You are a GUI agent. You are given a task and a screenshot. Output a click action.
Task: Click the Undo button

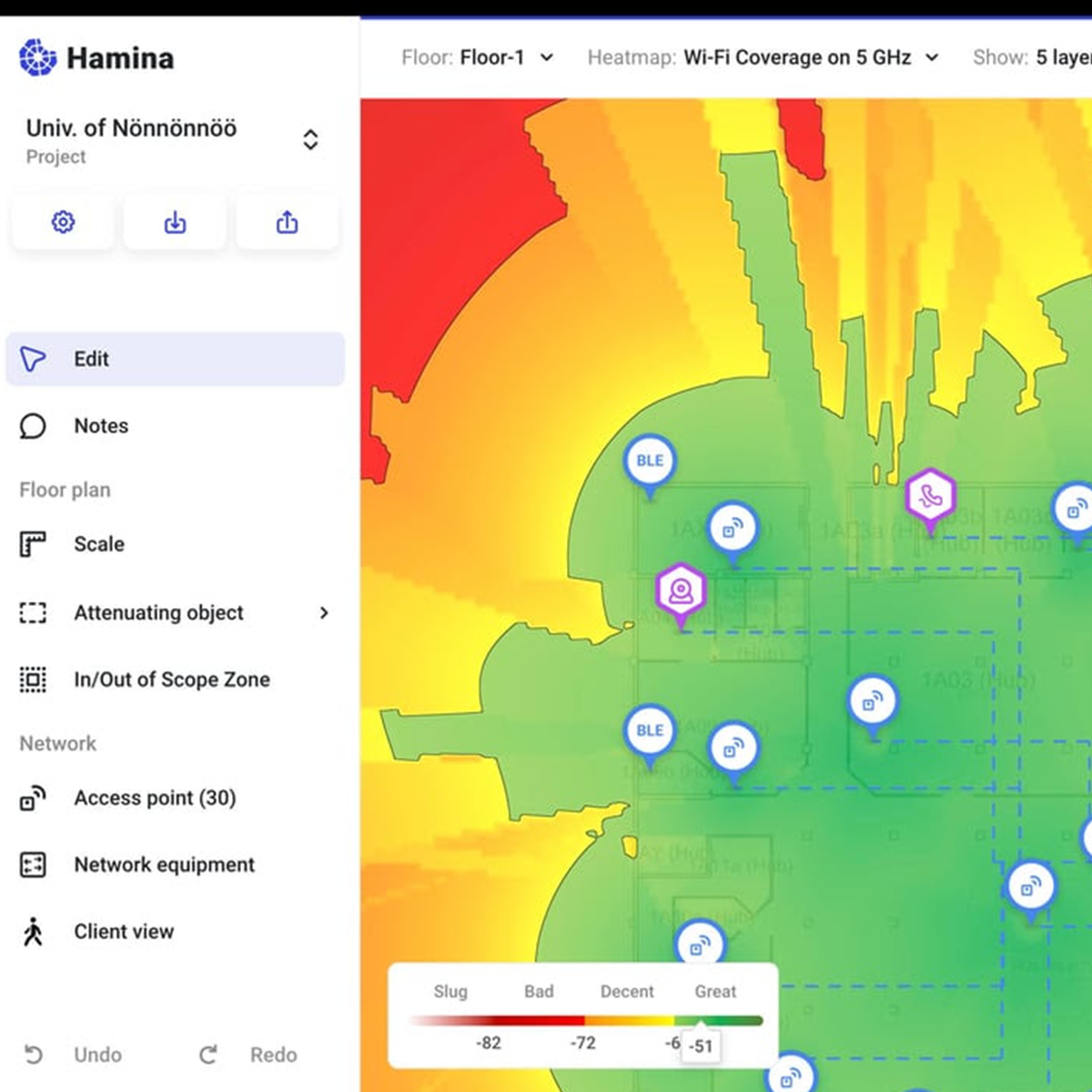pyautogui.click(x=77, y=1054)
